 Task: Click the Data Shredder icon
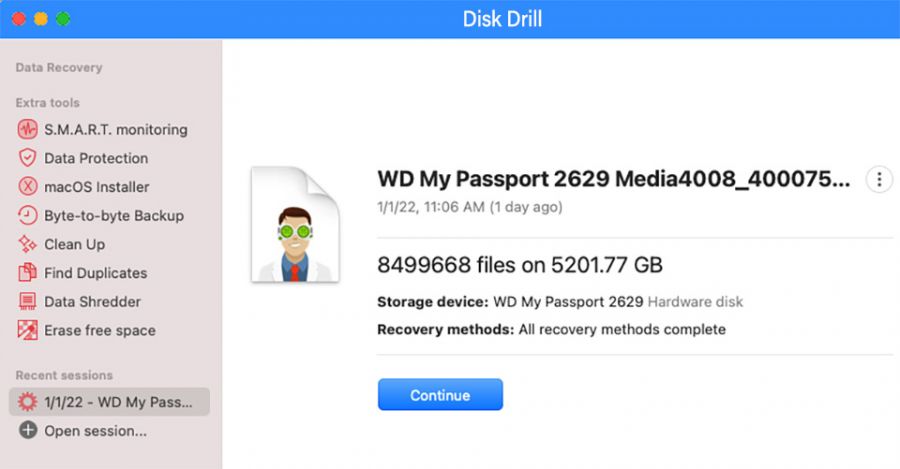pos(27,301)
